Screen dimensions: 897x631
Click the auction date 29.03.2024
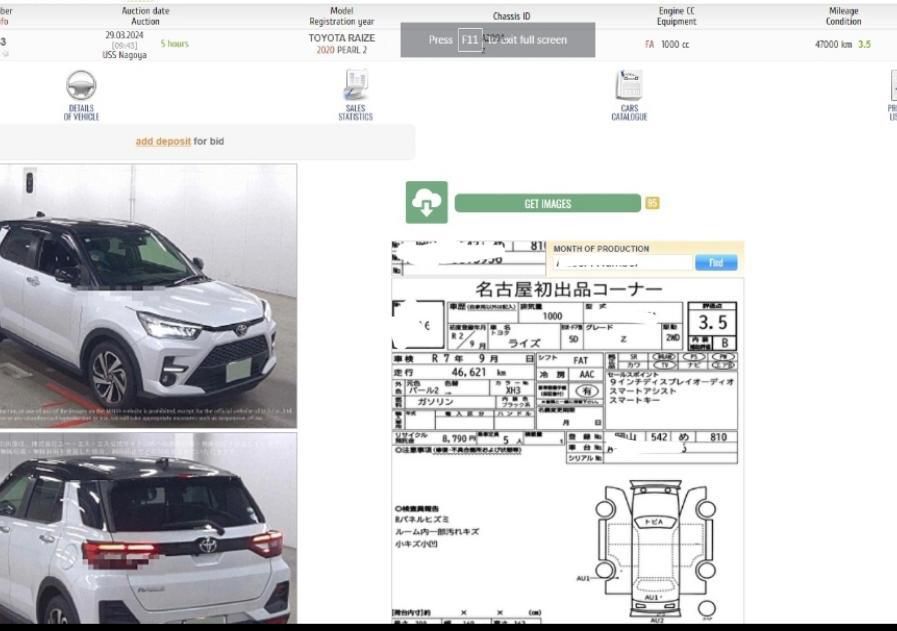tap(124, 35)
